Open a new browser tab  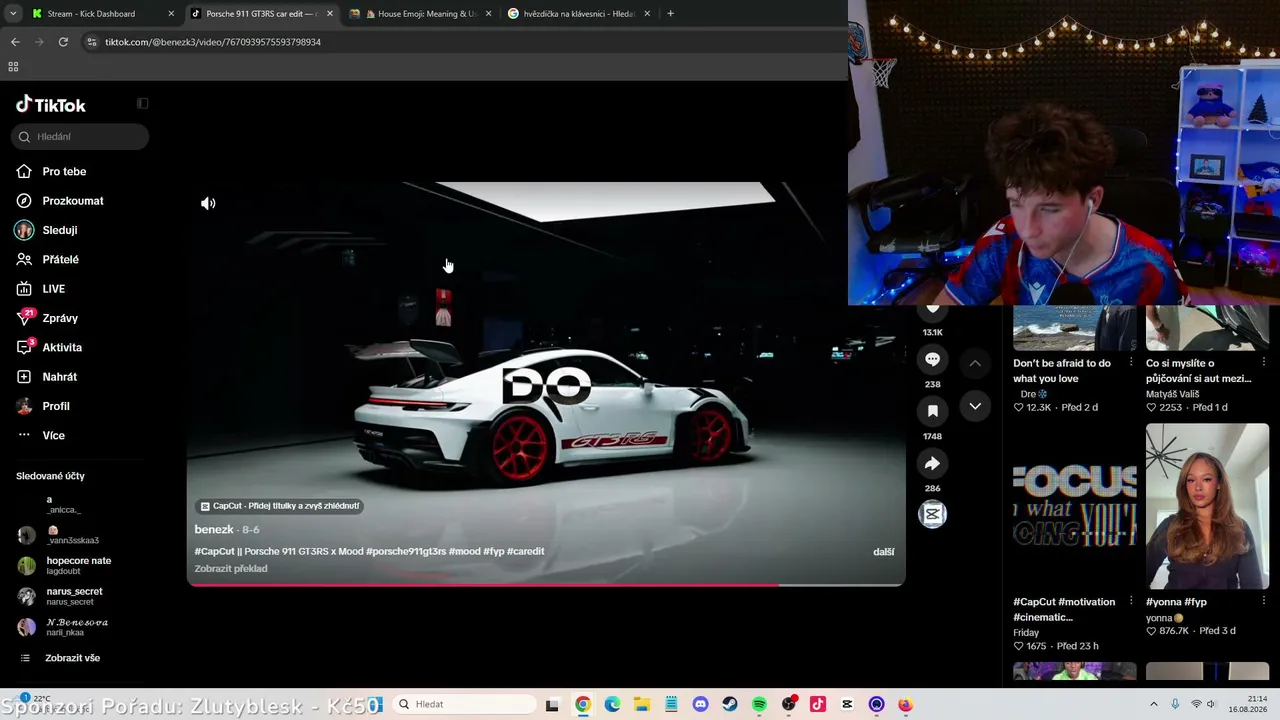click(x=670, y=14)
